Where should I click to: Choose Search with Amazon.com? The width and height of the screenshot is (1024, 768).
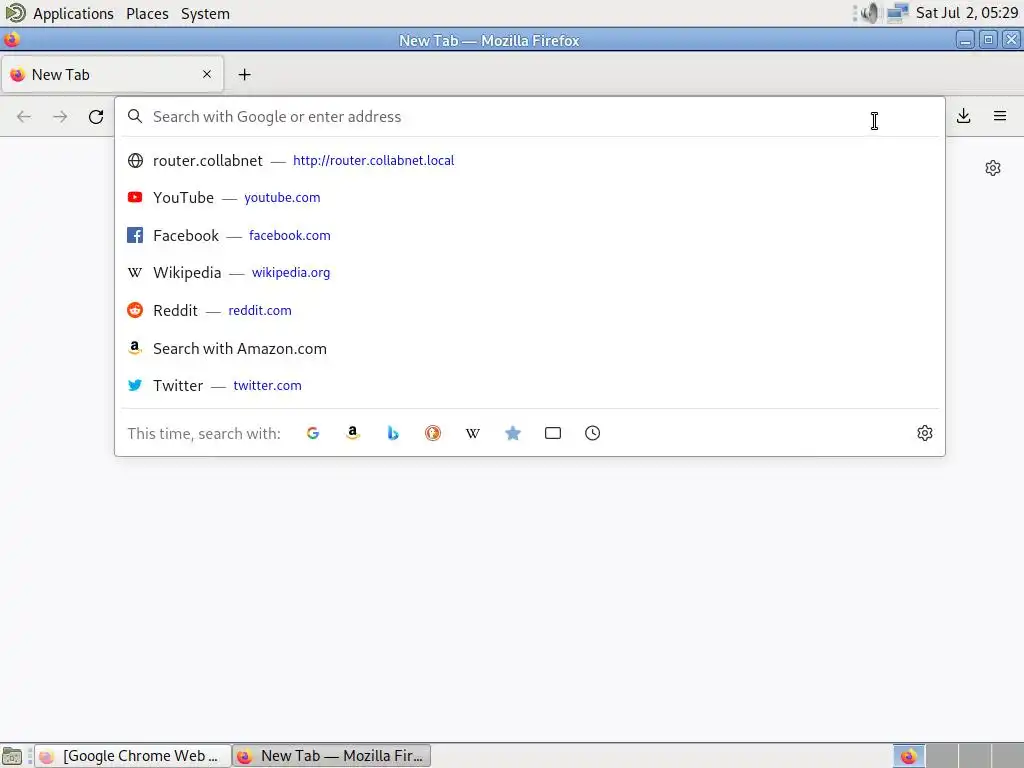(x=530, y=349)
